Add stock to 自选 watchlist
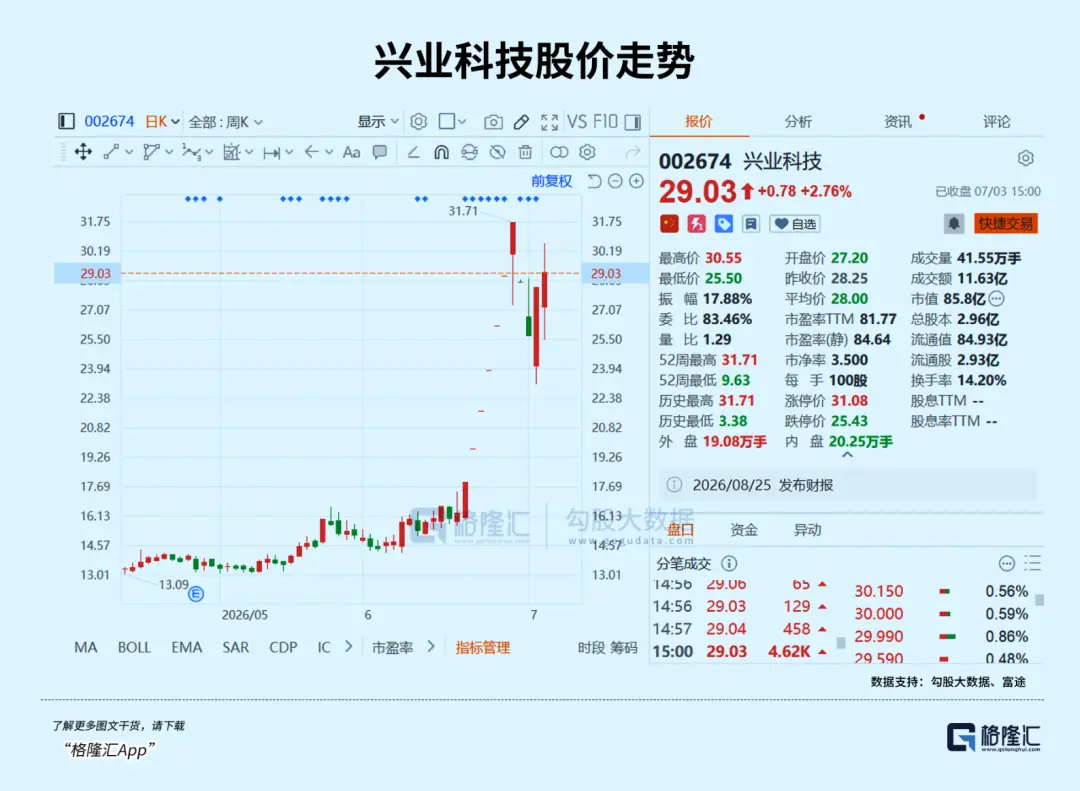 795,224
